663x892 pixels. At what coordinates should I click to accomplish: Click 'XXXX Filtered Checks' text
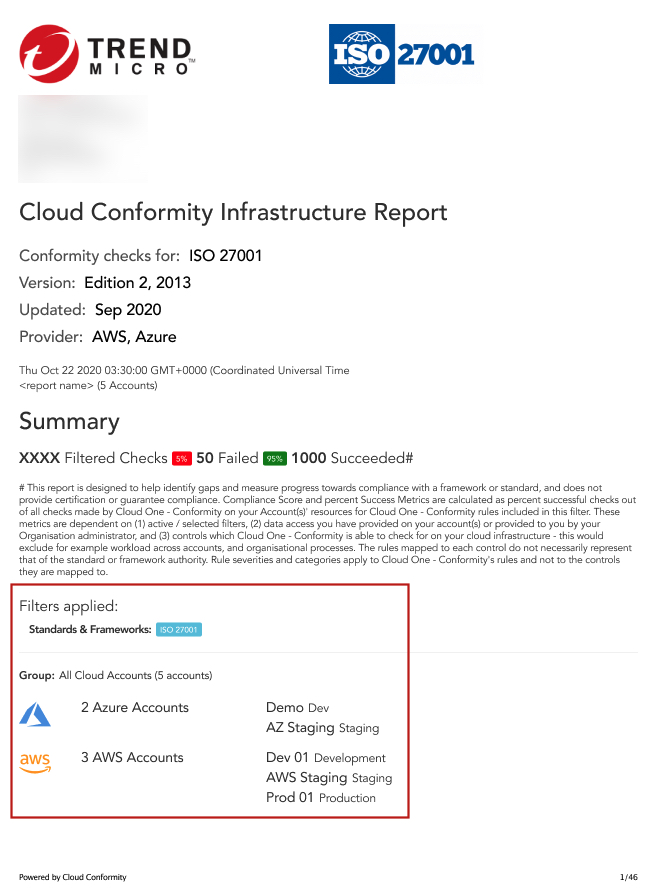pyautogui.click(x=93, y=458)
